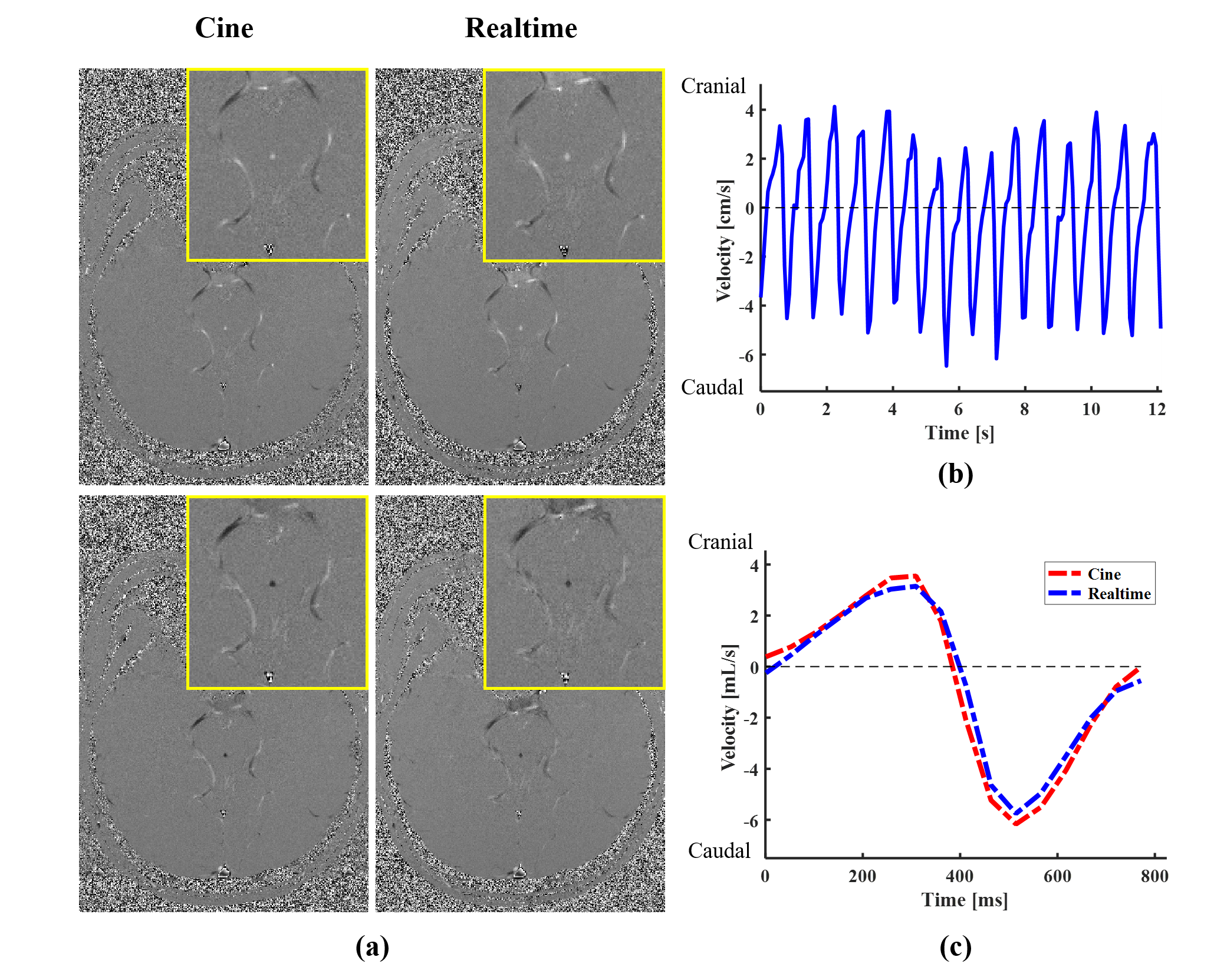Click the bright center dot in top-left inset
Image resolution: width=1214 pixels, height=980 pixels.
(x=272, y=157)
